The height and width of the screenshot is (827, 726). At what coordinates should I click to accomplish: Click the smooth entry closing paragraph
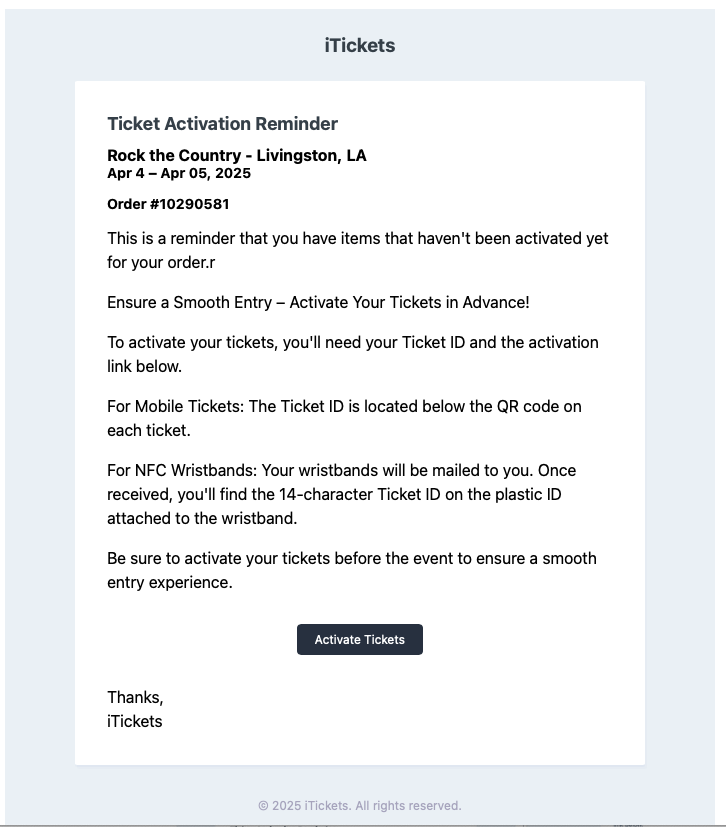point(350,569)
